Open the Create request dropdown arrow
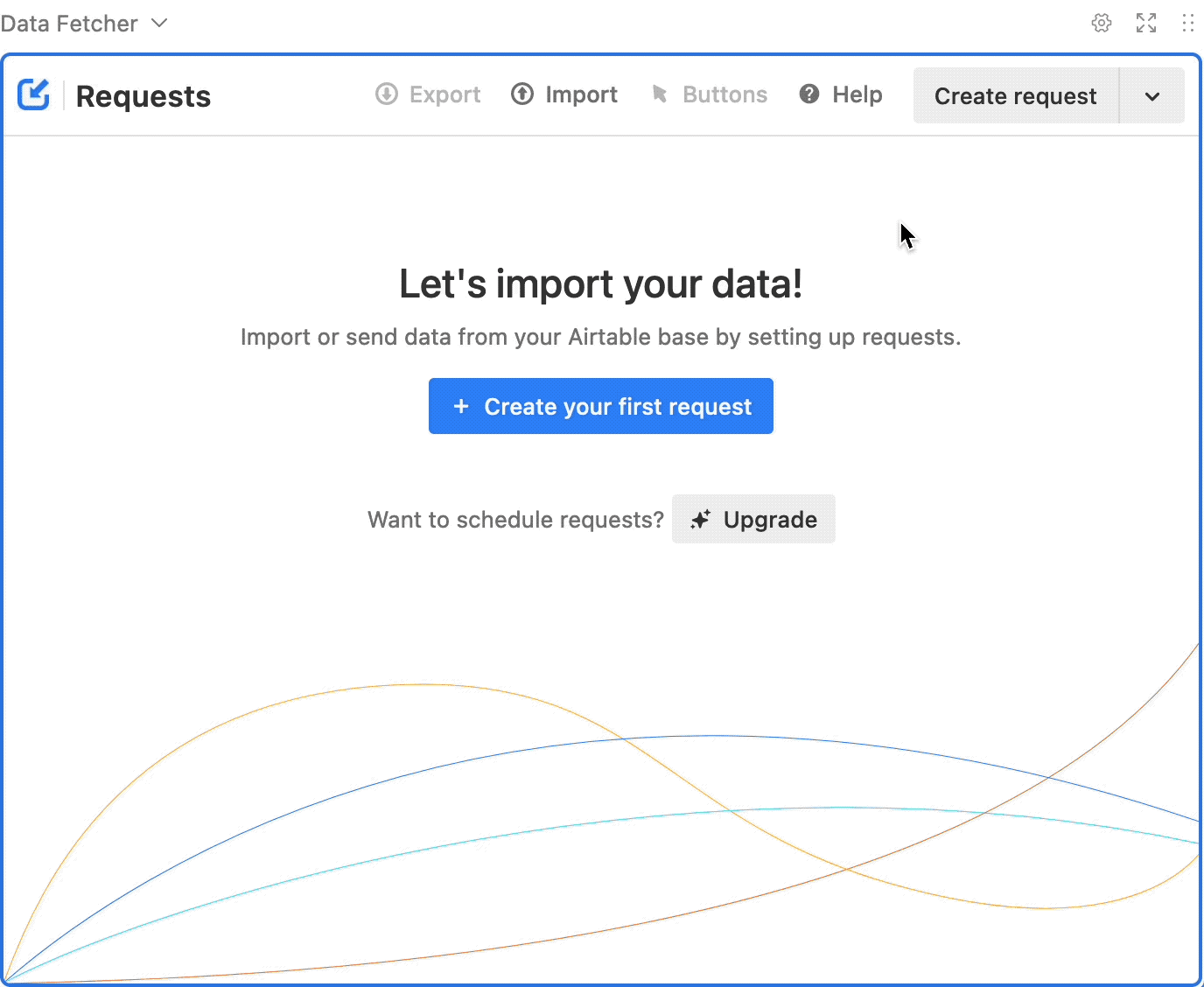The width and height of the screenshot is (1204, 987). (x=1151, y=96)
